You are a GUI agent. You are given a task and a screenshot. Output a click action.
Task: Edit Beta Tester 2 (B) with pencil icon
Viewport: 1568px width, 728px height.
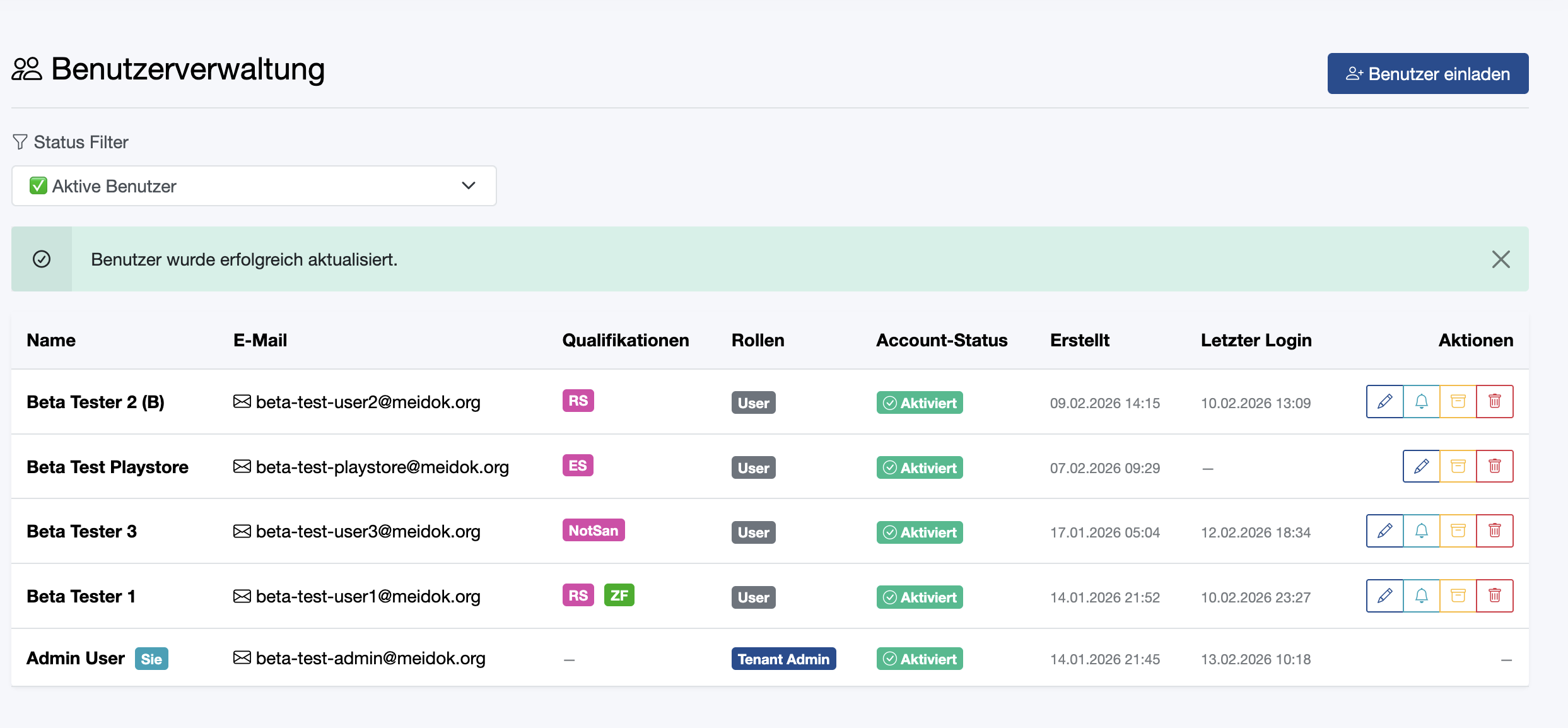coord(1384,401)
